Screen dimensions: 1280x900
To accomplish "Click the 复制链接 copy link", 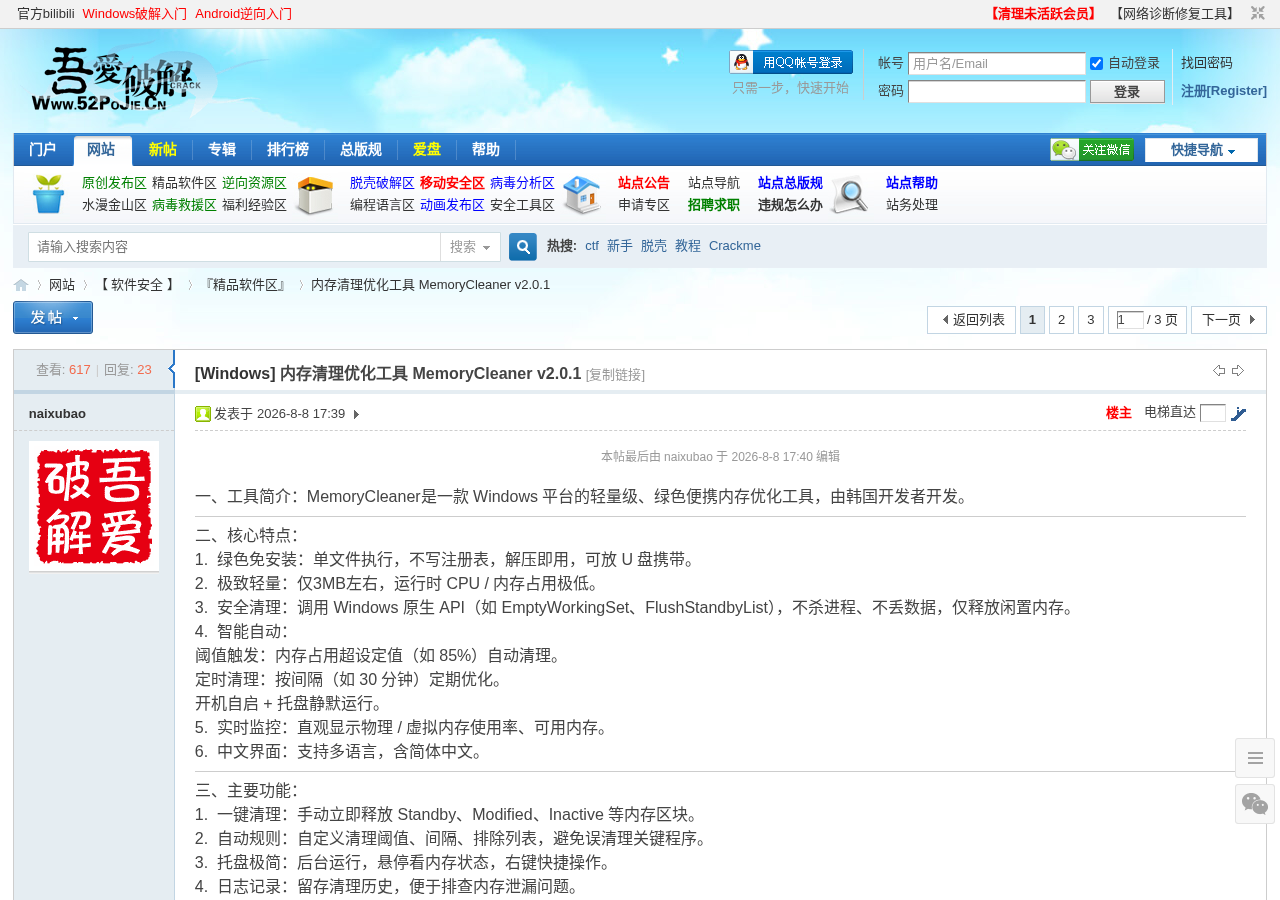I will click(615, 375).
